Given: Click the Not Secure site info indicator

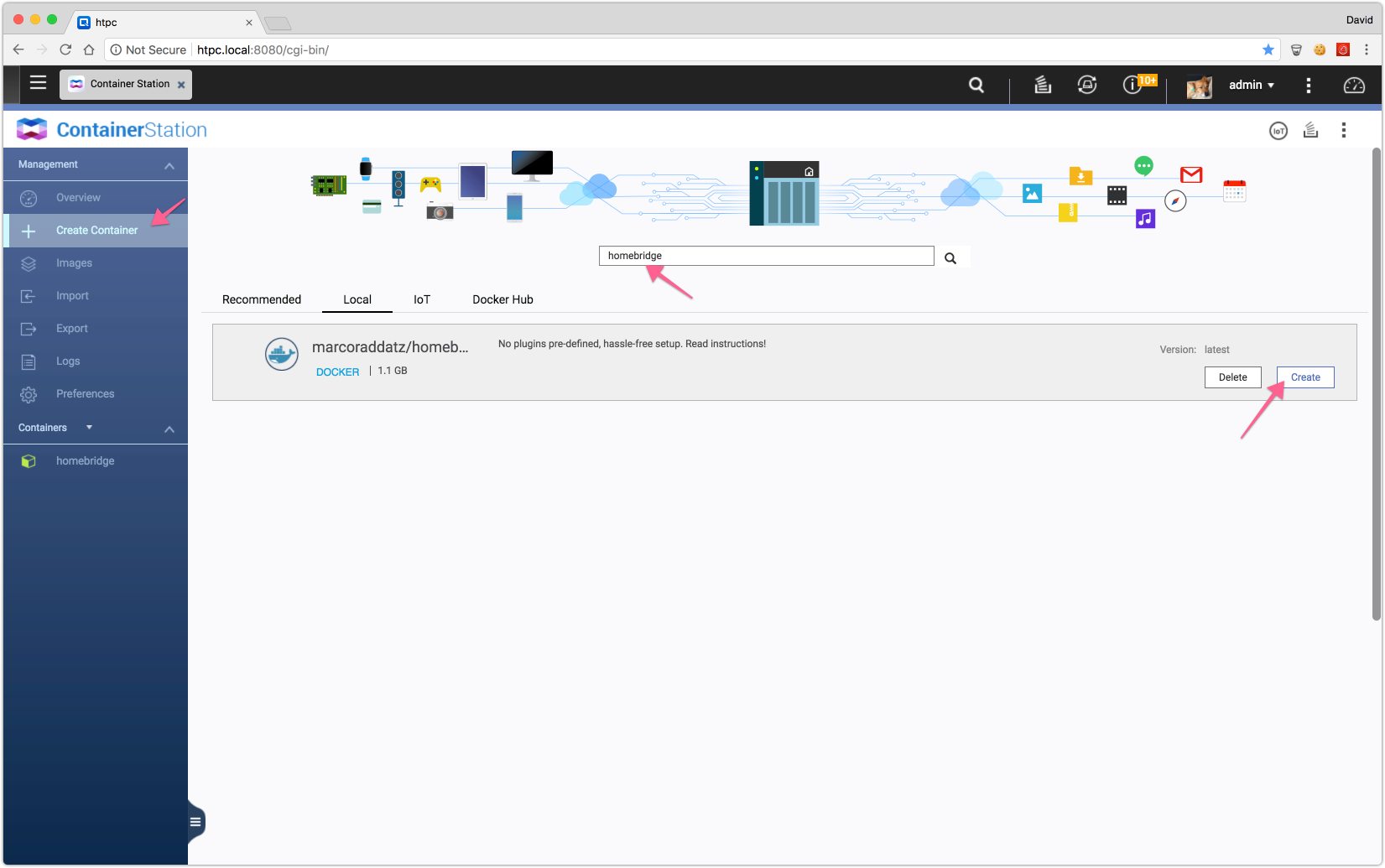Looking at the screenshot, I should (x=148, y=49).
